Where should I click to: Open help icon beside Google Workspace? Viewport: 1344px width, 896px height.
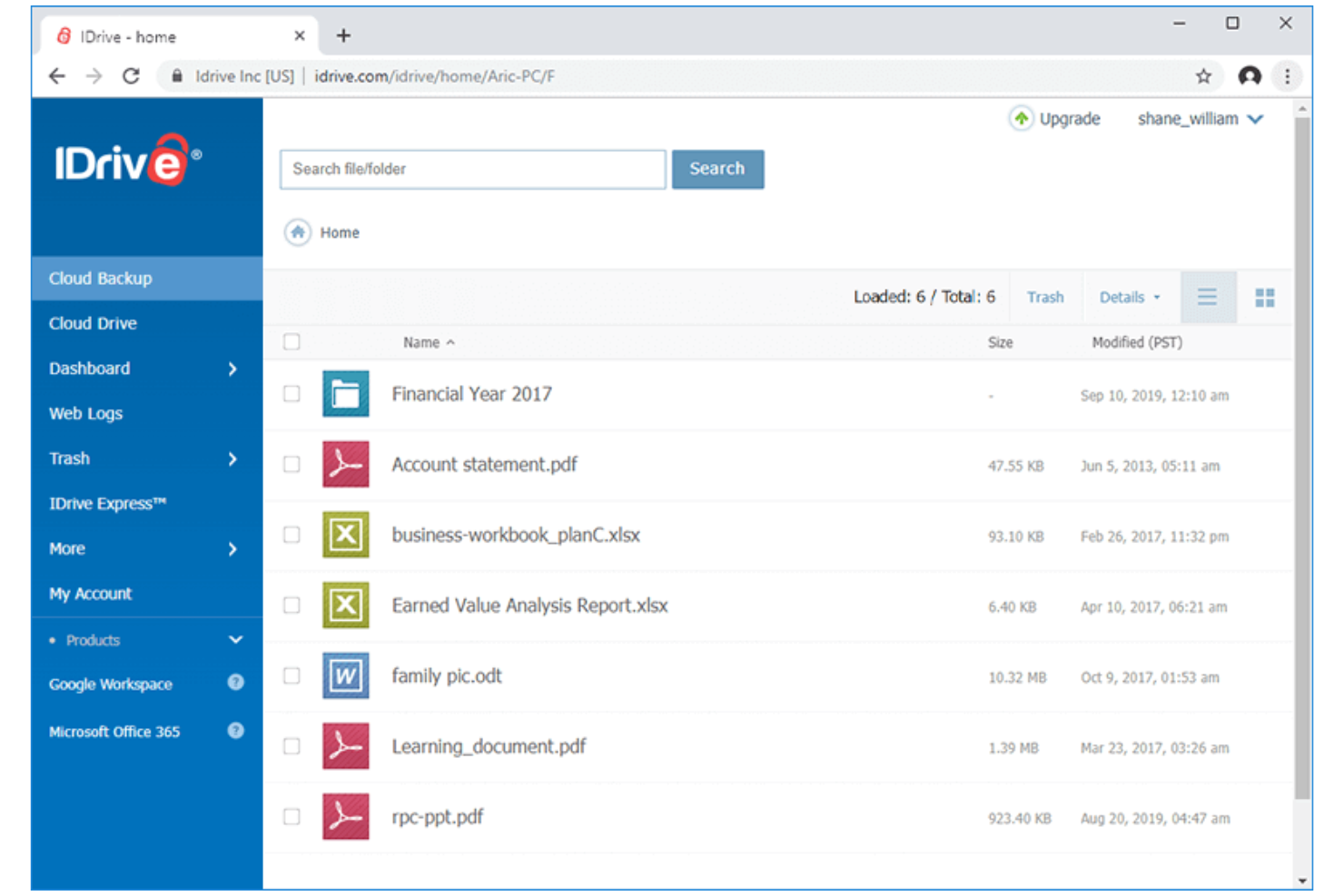[x=236, y=684]
